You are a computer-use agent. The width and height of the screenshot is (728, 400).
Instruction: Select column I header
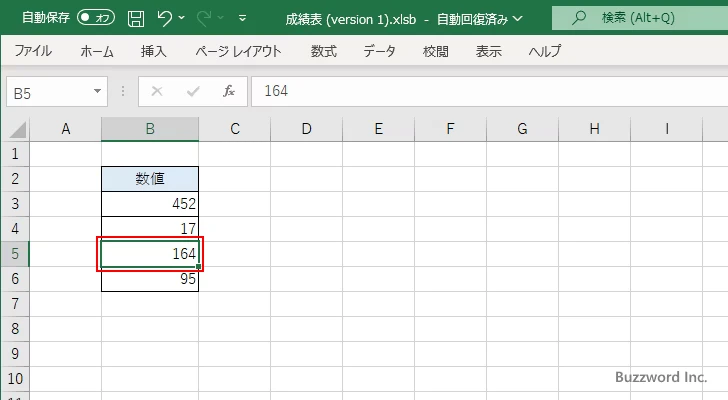667,129
